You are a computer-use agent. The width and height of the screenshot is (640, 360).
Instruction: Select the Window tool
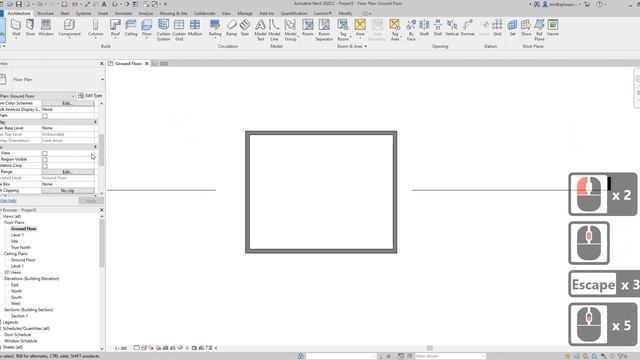tap(46, 28)
